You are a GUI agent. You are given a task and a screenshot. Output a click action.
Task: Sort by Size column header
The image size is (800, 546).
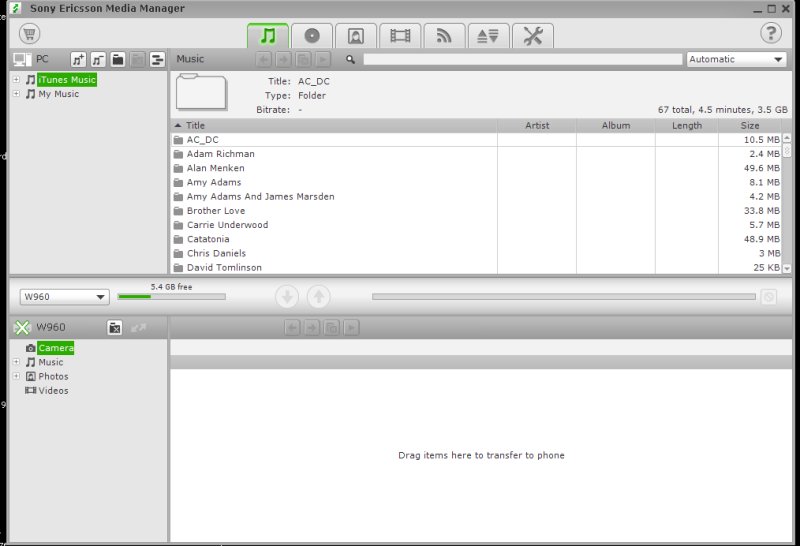pyautogui.click(x=749, y=126)
